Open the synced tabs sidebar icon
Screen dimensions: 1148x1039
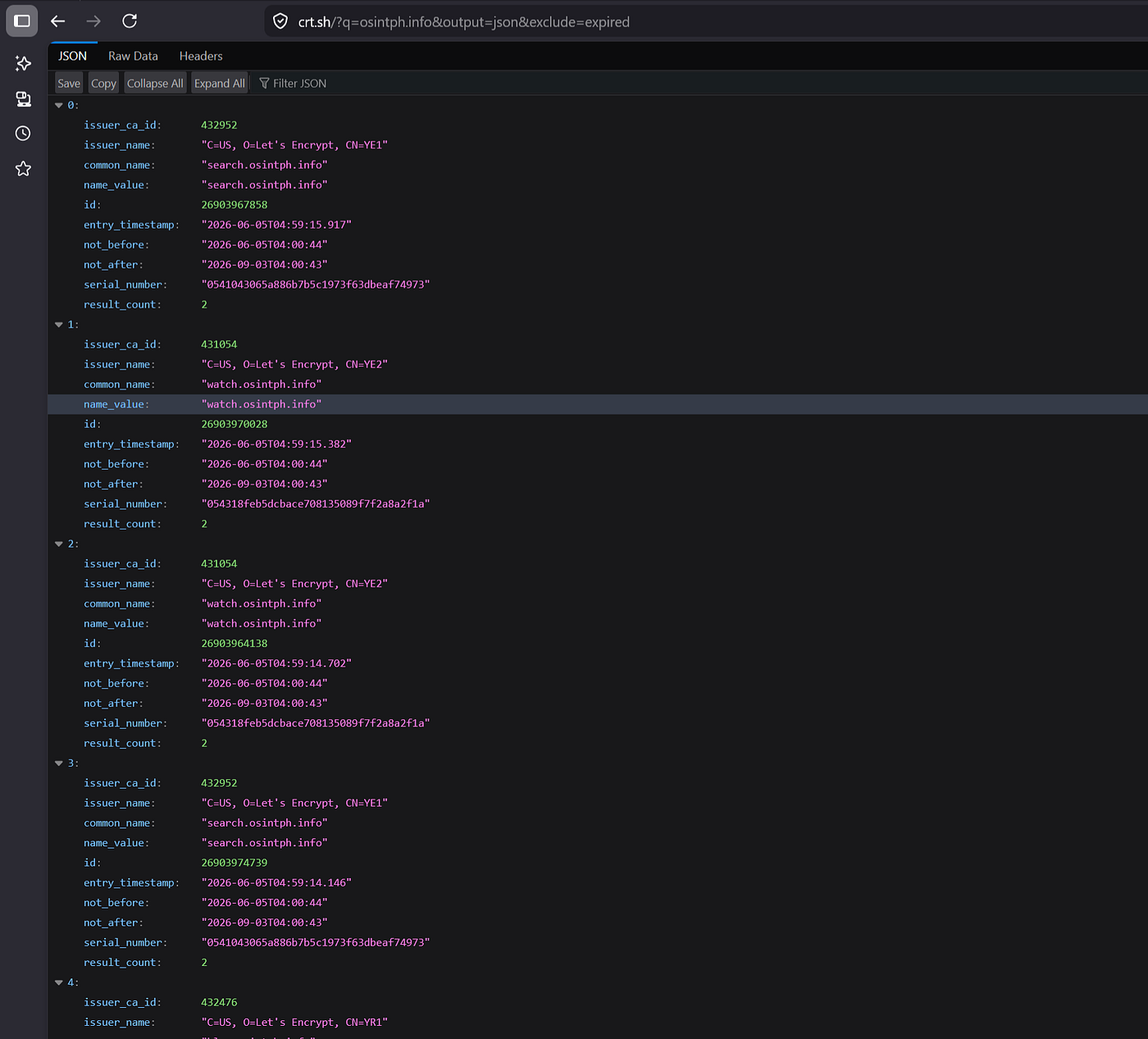23,98
